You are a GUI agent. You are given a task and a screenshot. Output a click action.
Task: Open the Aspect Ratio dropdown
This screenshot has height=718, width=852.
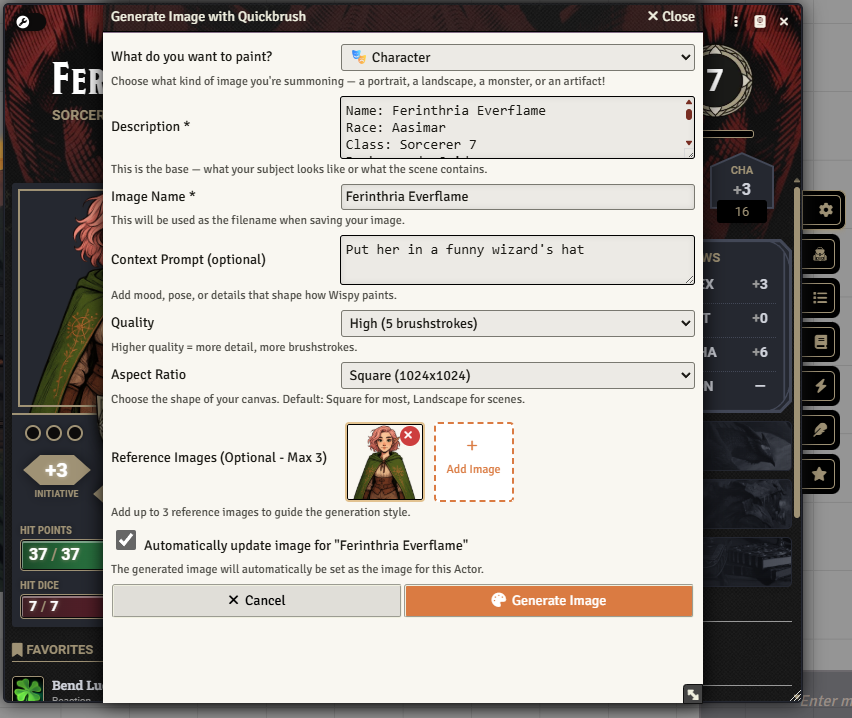(x=517, y=375)
